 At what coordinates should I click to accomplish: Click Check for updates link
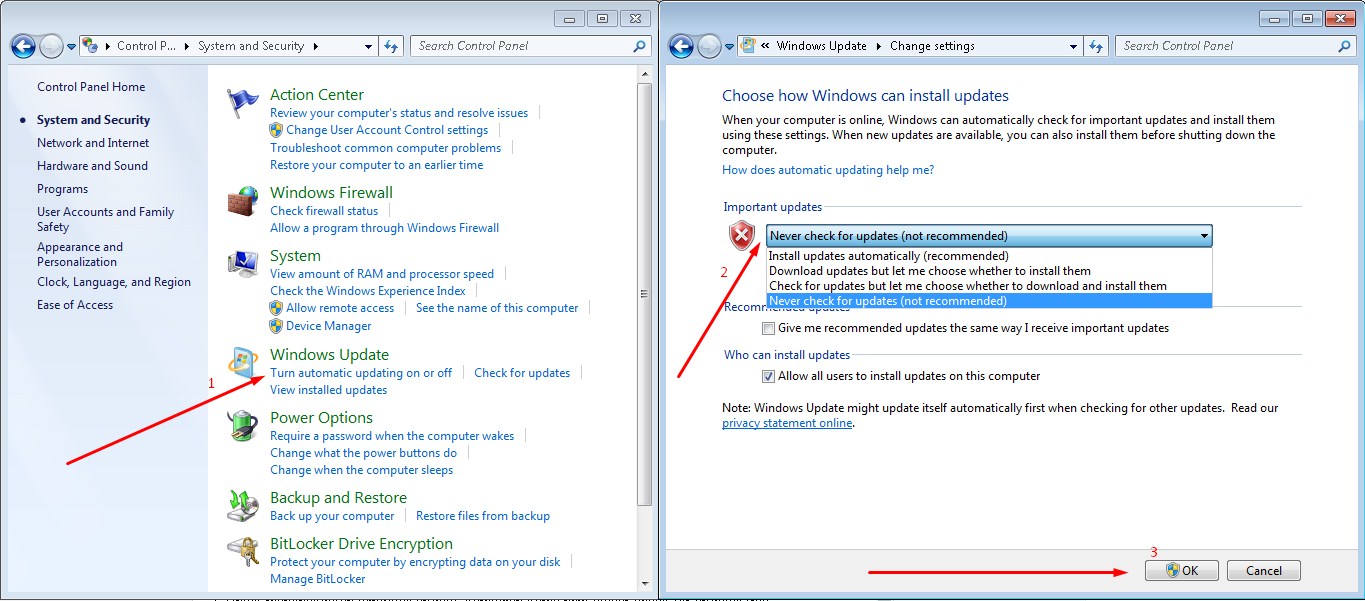tap(522, 373)
